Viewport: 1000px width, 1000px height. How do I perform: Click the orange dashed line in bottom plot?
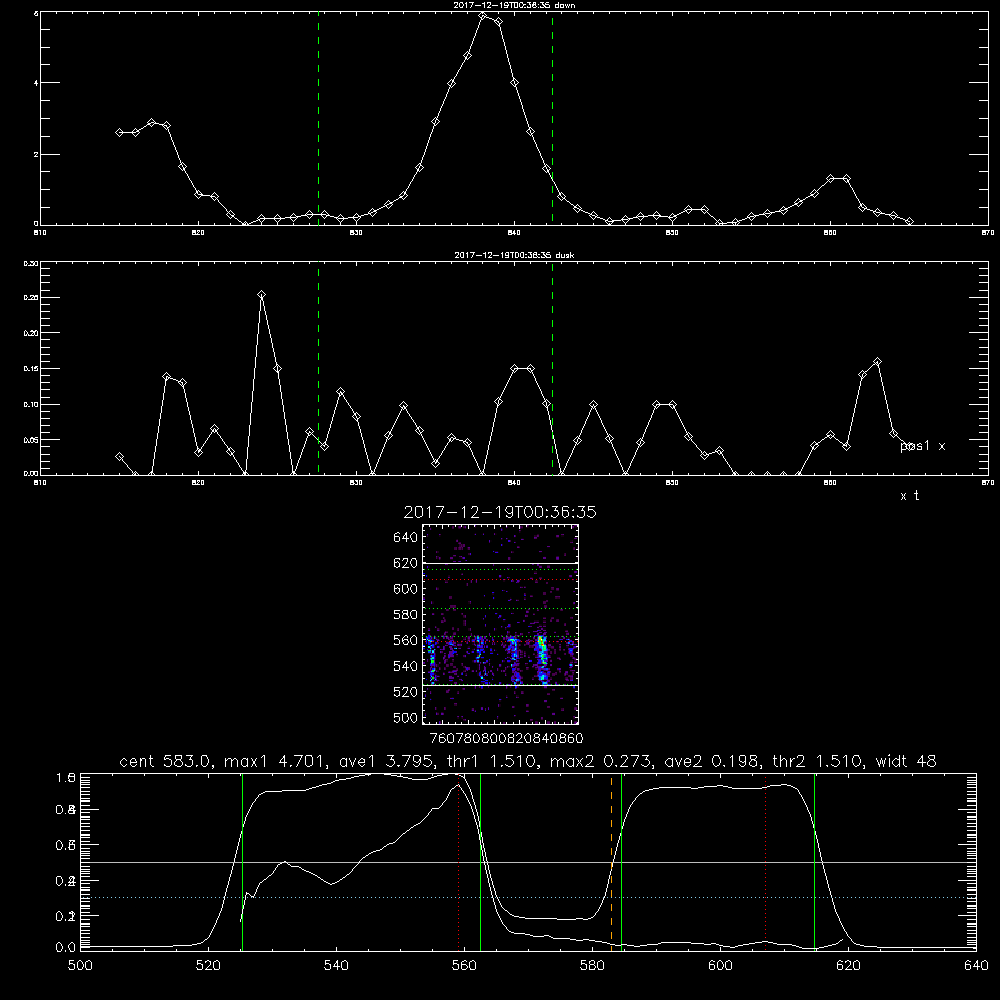coord(612,861)
